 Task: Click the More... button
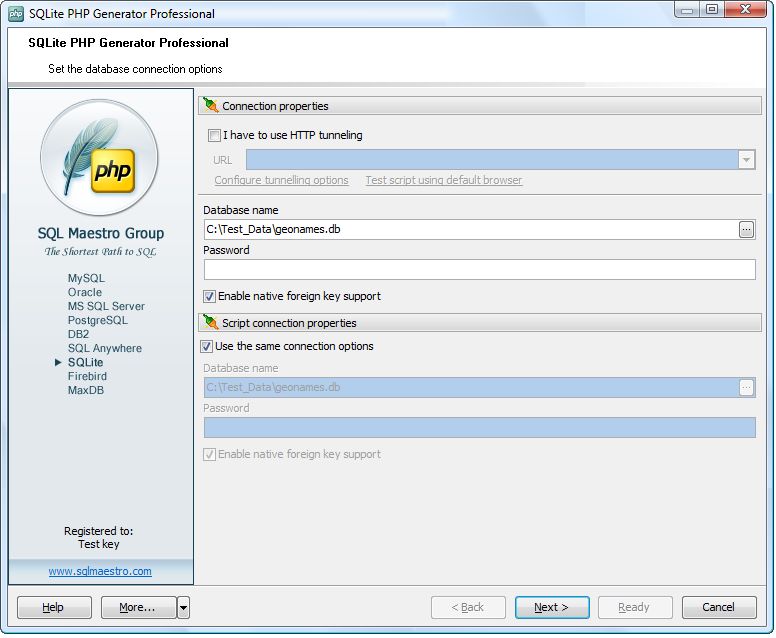pyautogui.click(x=137, y=607)
